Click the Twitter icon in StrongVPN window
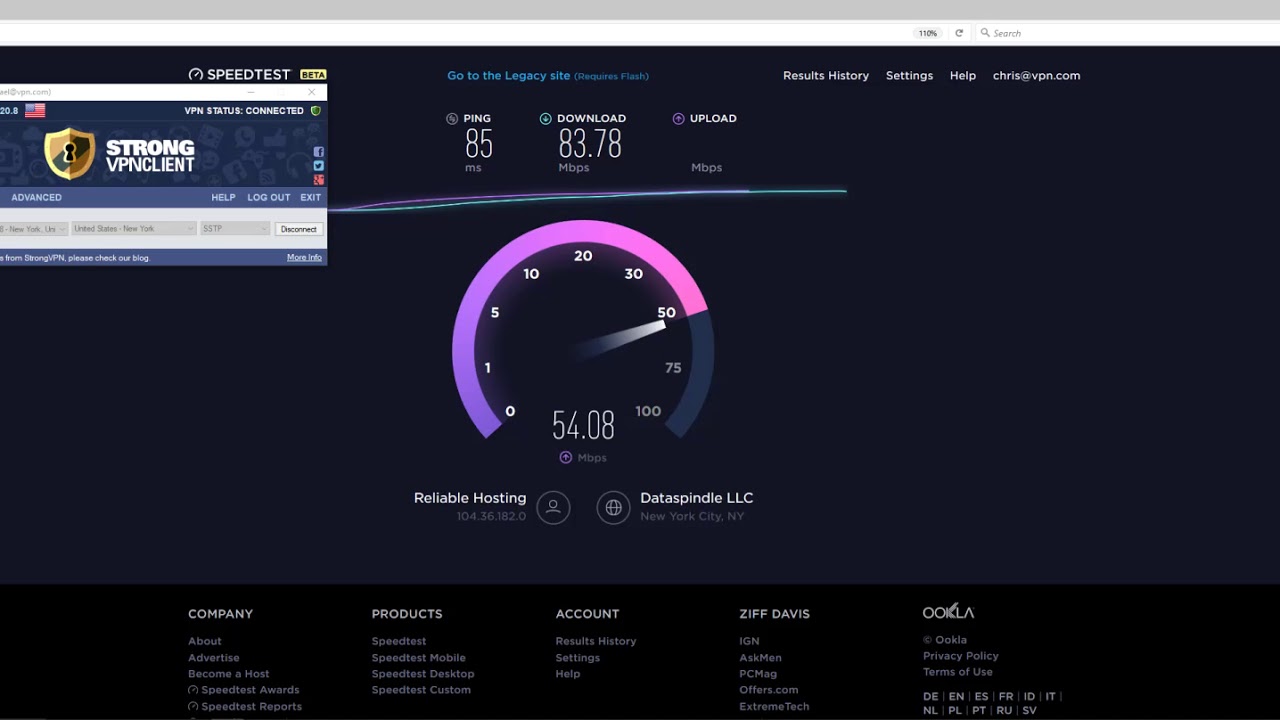 pyautogui.click(x=319, y=166)
